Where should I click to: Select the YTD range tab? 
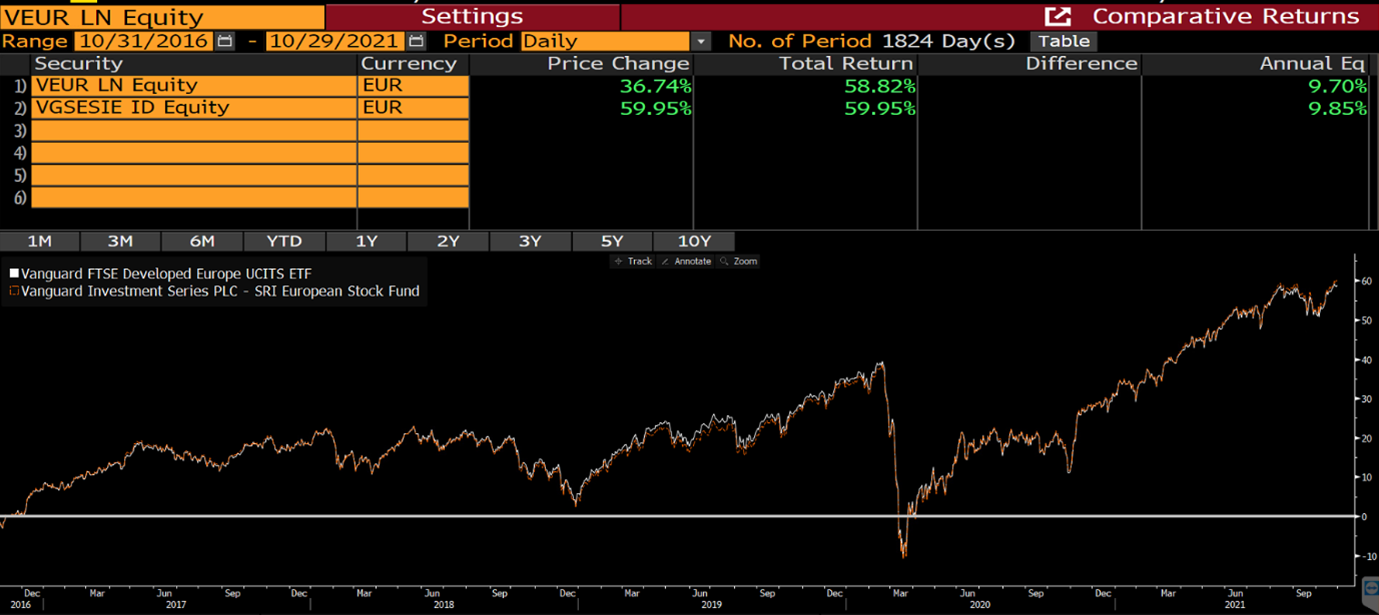coord(284,241)
